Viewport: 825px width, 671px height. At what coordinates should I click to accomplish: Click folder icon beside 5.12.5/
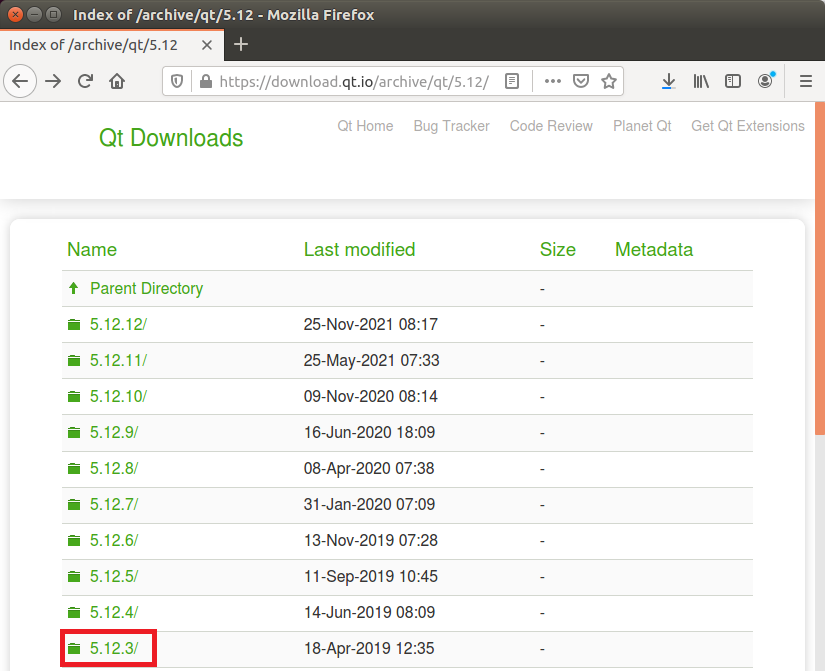click(74, 577)
